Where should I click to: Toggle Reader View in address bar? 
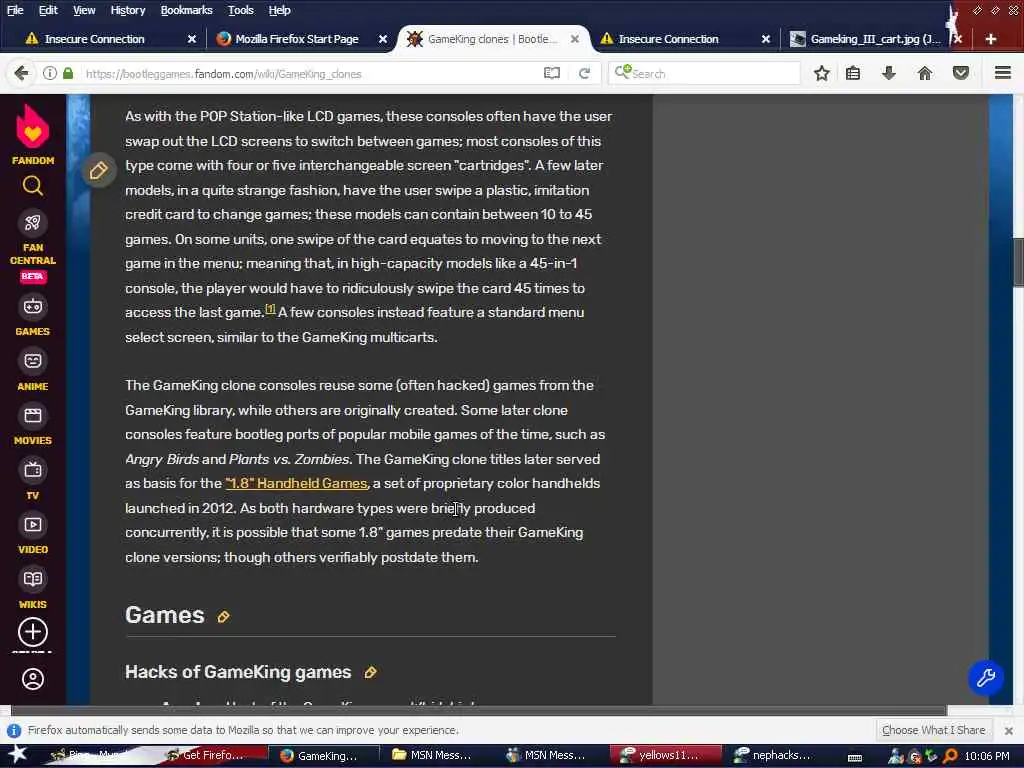(x=552, y=73)
